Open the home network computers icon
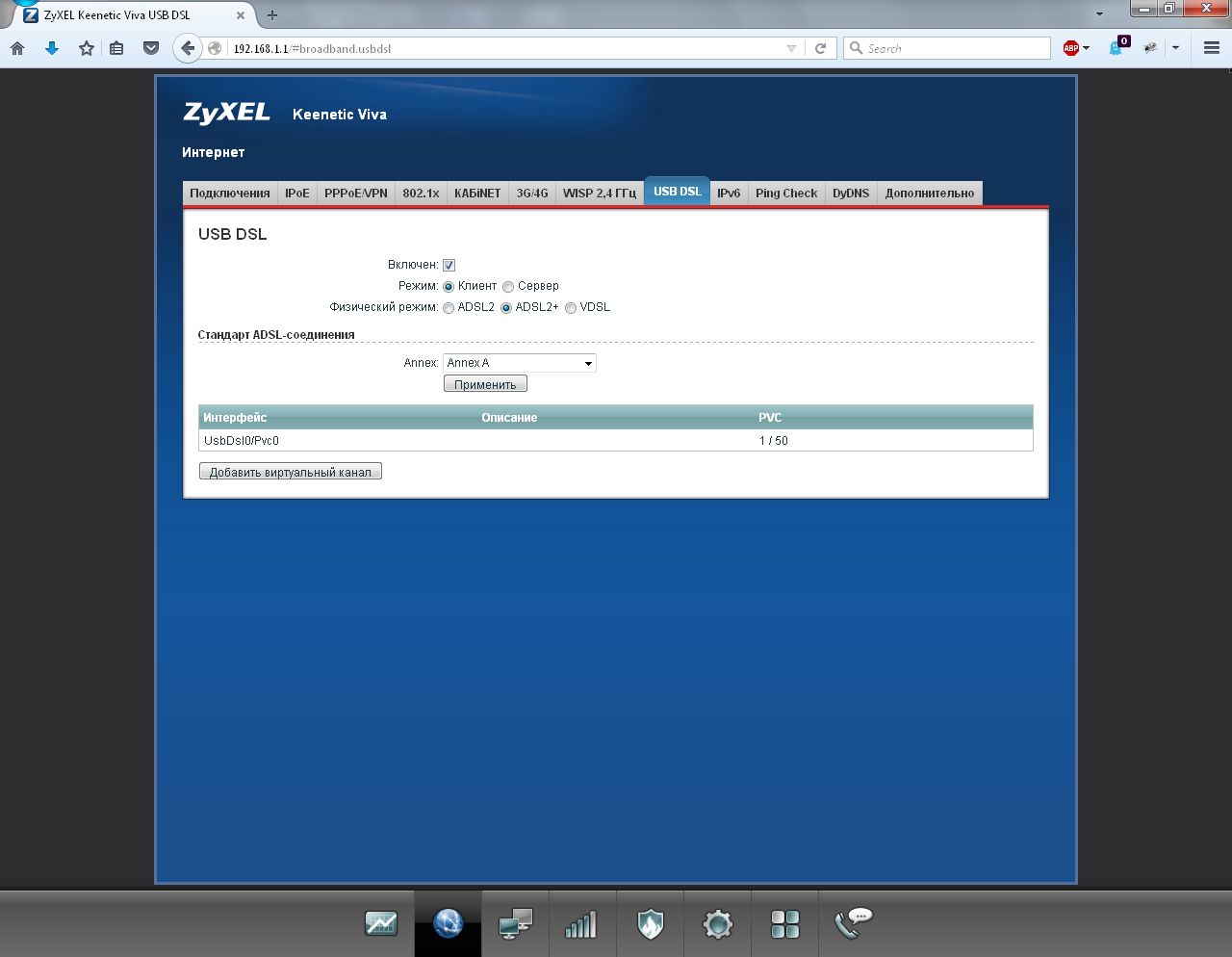1232x957 pixels. 516,924
